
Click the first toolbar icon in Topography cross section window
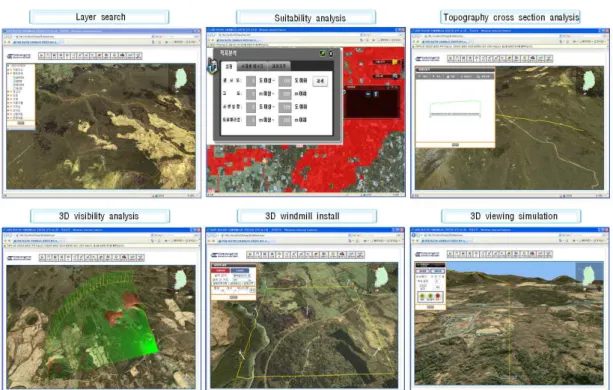coord(450,59)
